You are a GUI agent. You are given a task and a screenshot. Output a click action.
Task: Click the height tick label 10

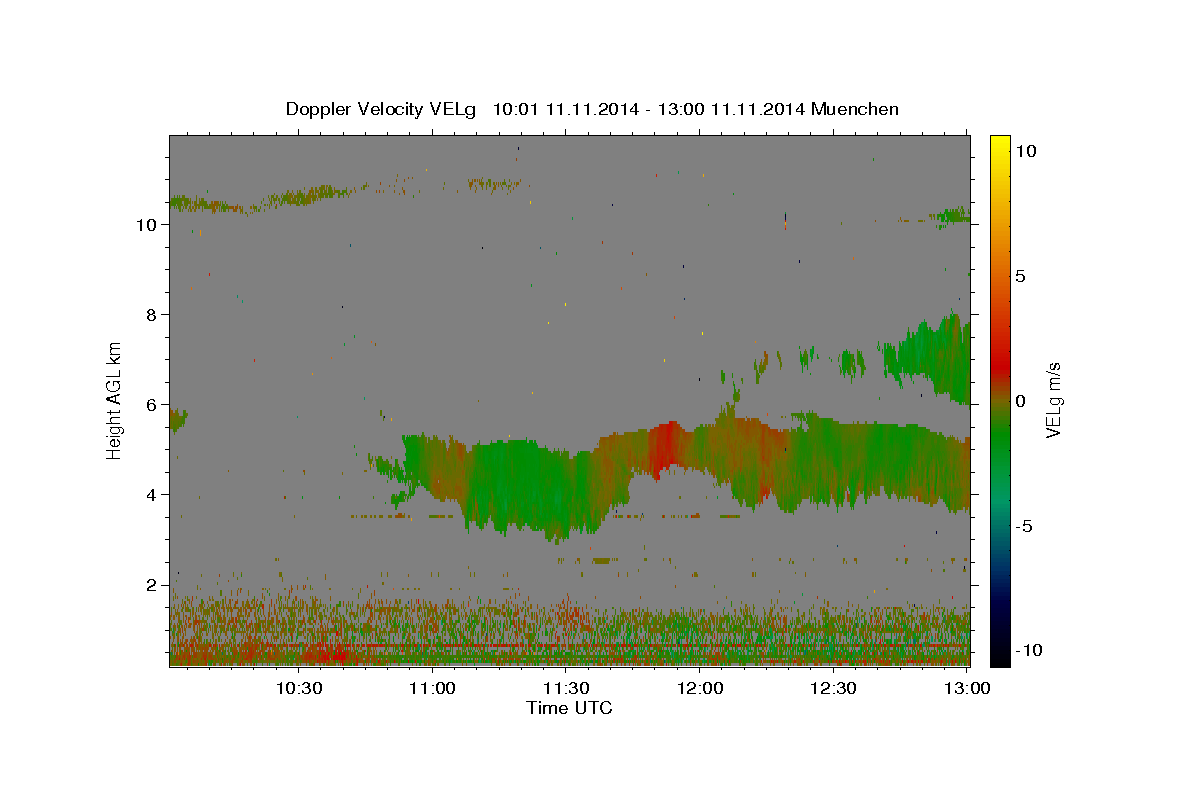click(147, 225)
